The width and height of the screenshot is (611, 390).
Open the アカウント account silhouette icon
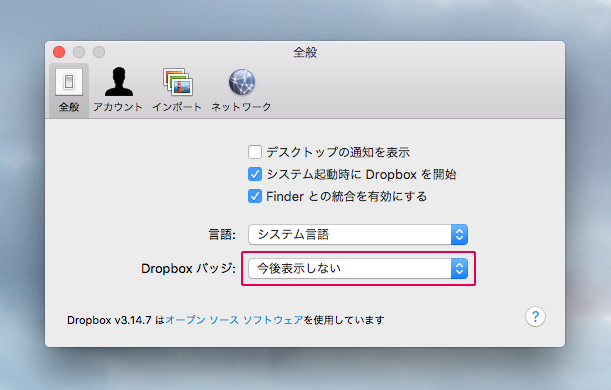pyautogui.click(x=119, y=82)
